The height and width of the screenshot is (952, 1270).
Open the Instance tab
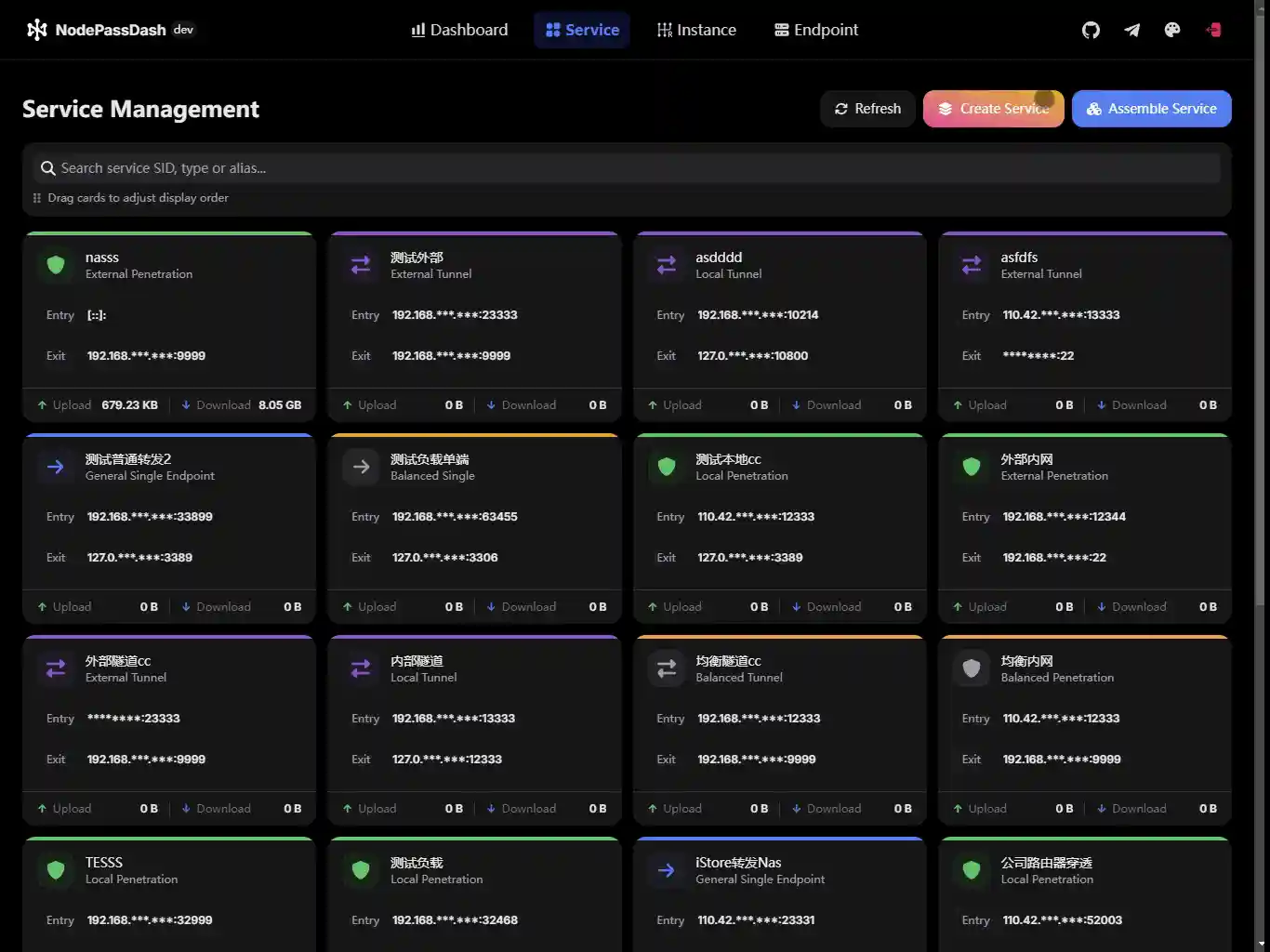coord(696,30)
